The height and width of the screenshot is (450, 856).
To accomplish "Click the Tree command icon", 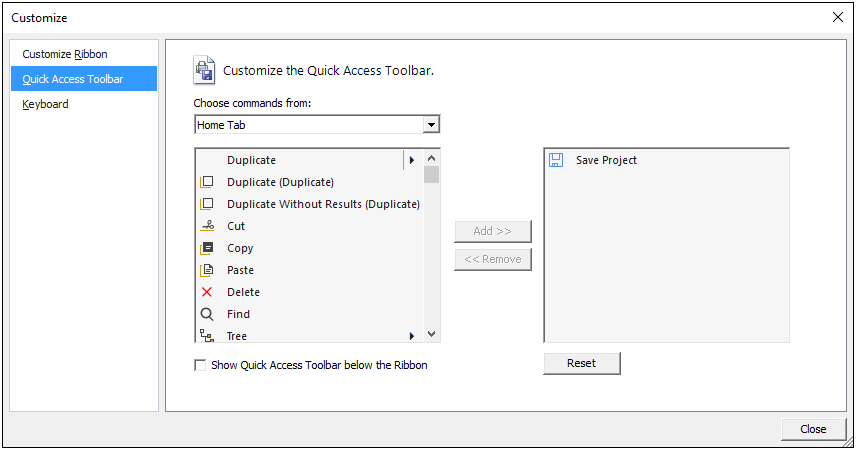I will 207,336.
